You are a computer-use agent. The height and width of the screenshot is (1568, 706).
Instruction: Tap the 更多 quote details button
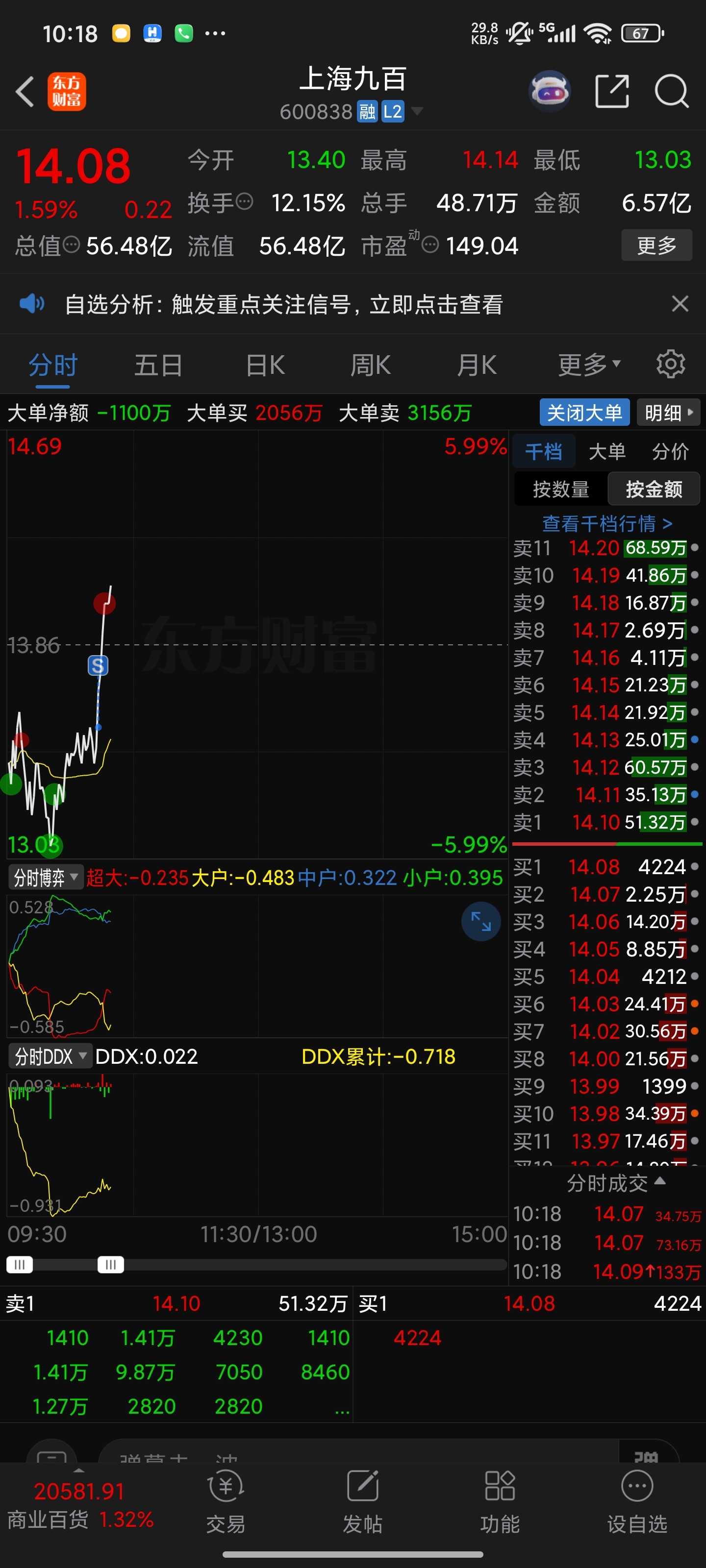click(x=656, y=245)
